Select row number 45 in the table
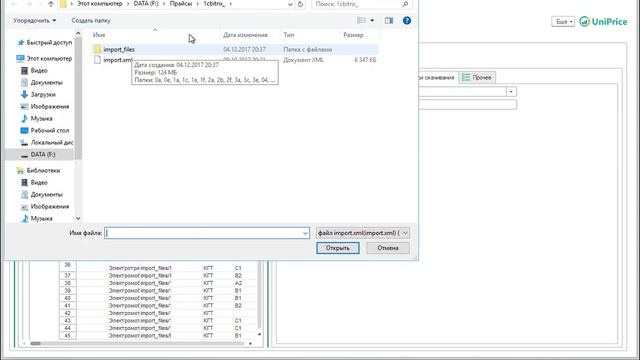Screen dimensions: 640x360 tap(67, 336)
